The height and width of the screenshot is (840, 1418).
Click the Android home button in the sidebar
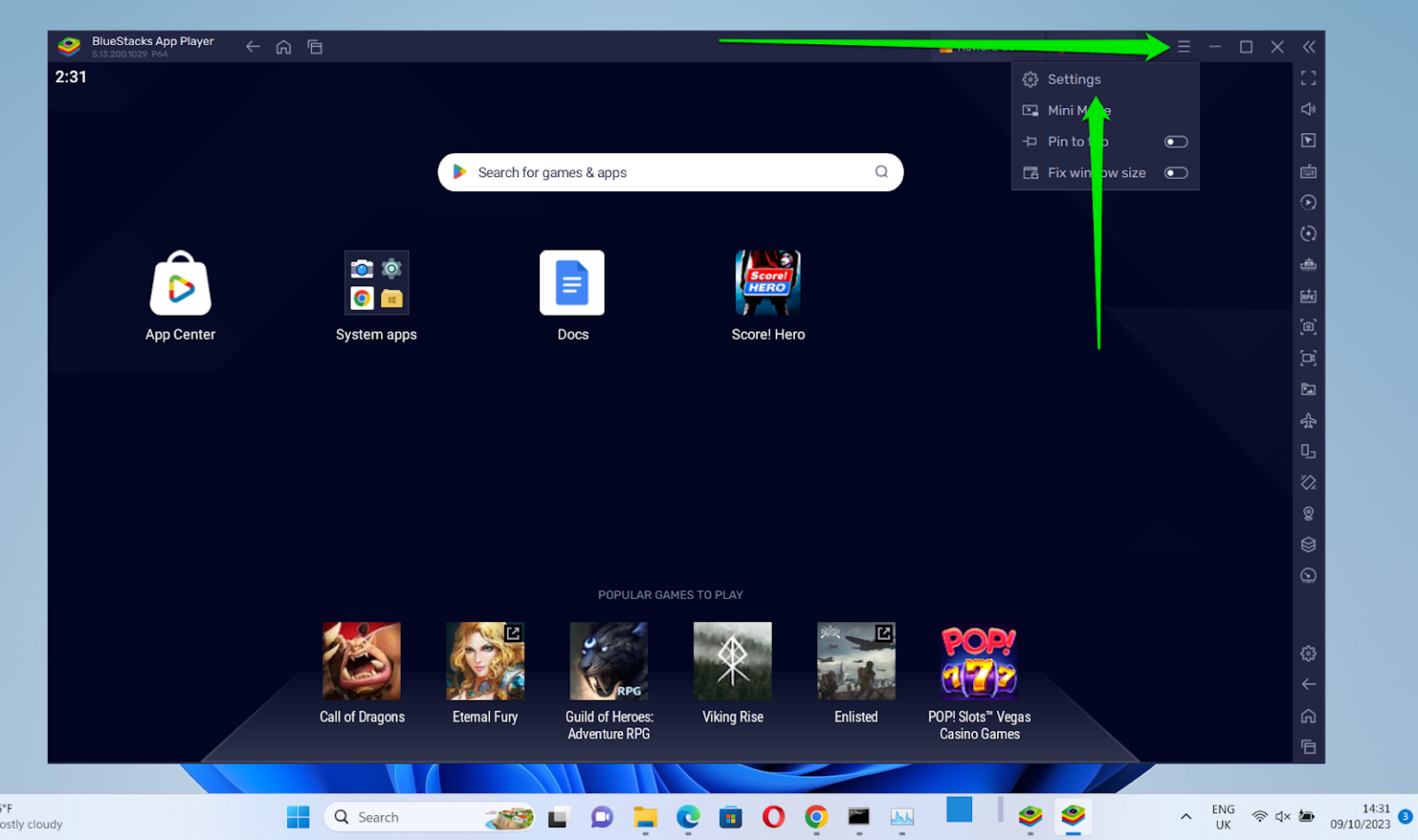[1308, 715]
